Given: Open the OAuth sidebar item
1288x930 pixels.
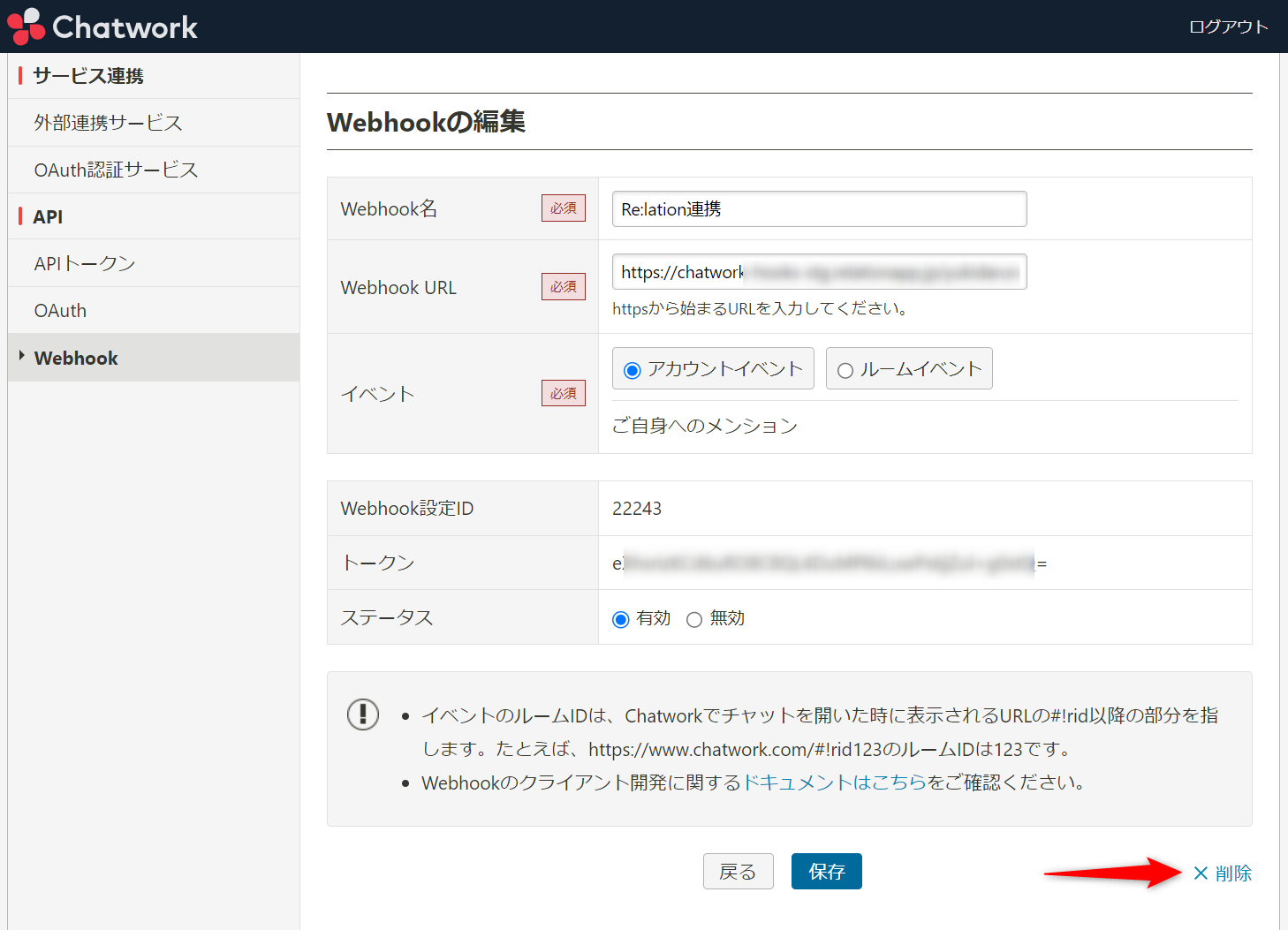Looking at the screenshot, I should pyautogui.click(x=154, y=311).
